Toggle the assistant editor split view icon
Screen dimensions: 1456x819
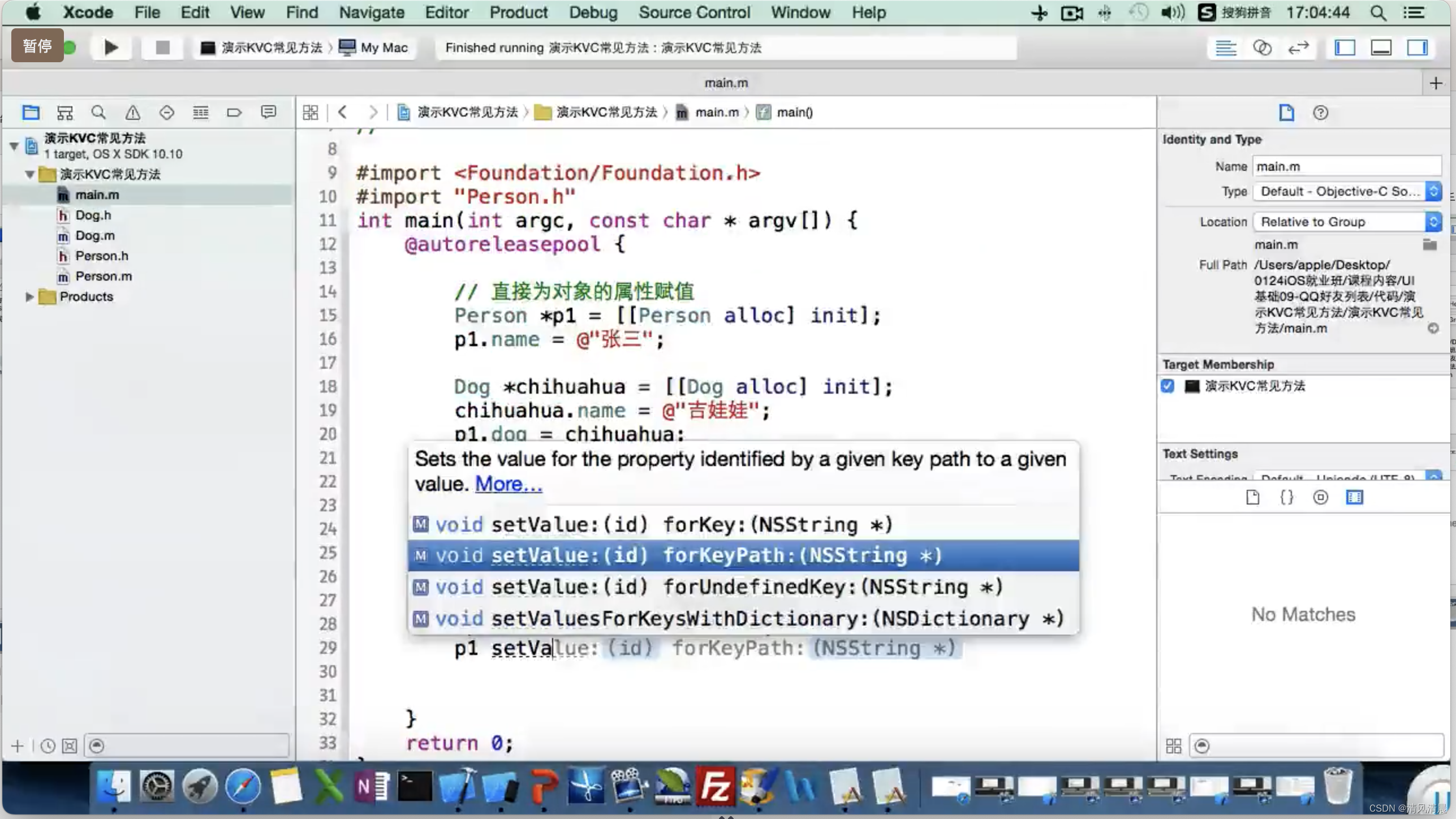point(1262,47)
